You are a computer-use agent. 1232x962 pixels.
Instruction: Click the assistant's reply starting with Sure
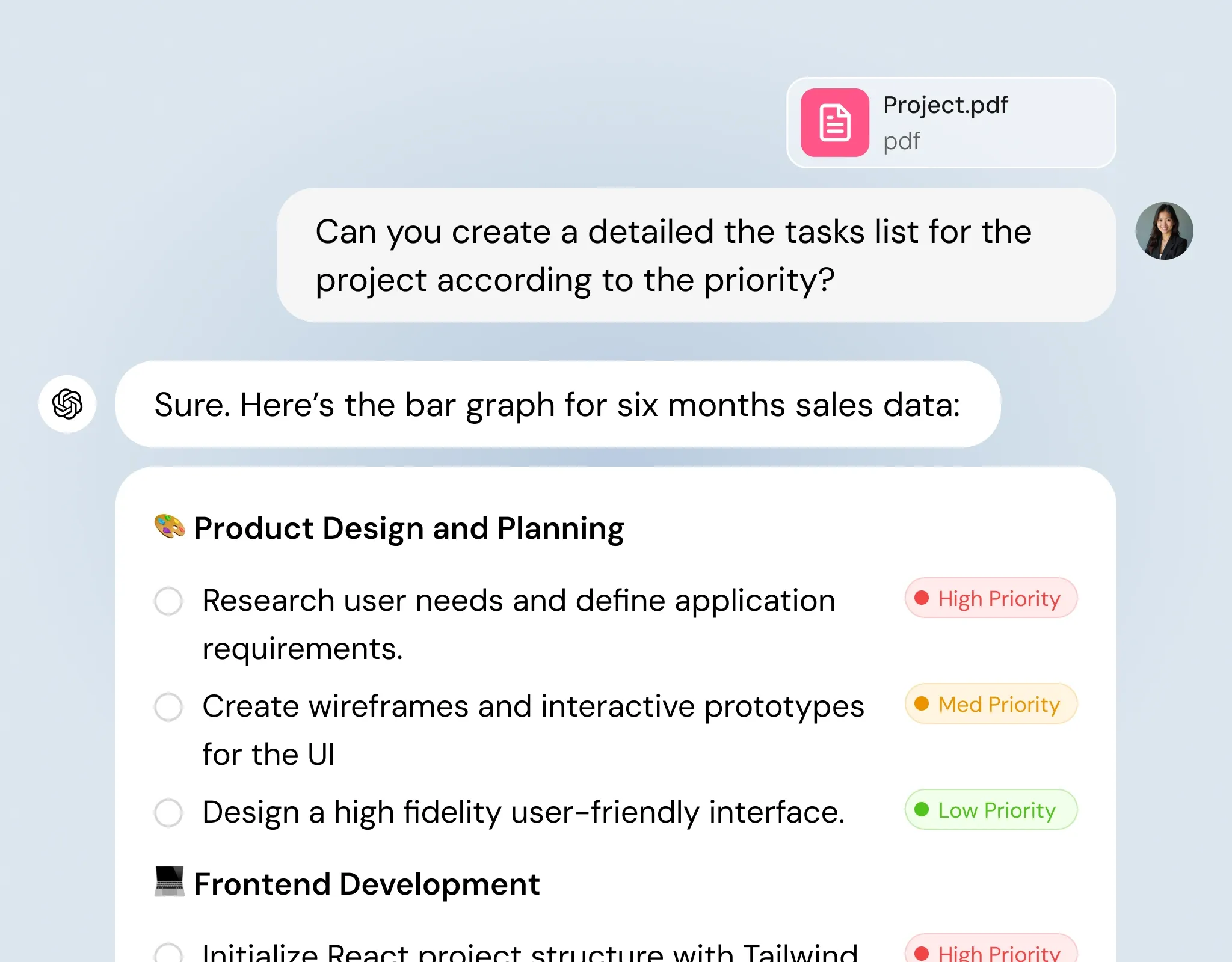(x=558, y=405)
